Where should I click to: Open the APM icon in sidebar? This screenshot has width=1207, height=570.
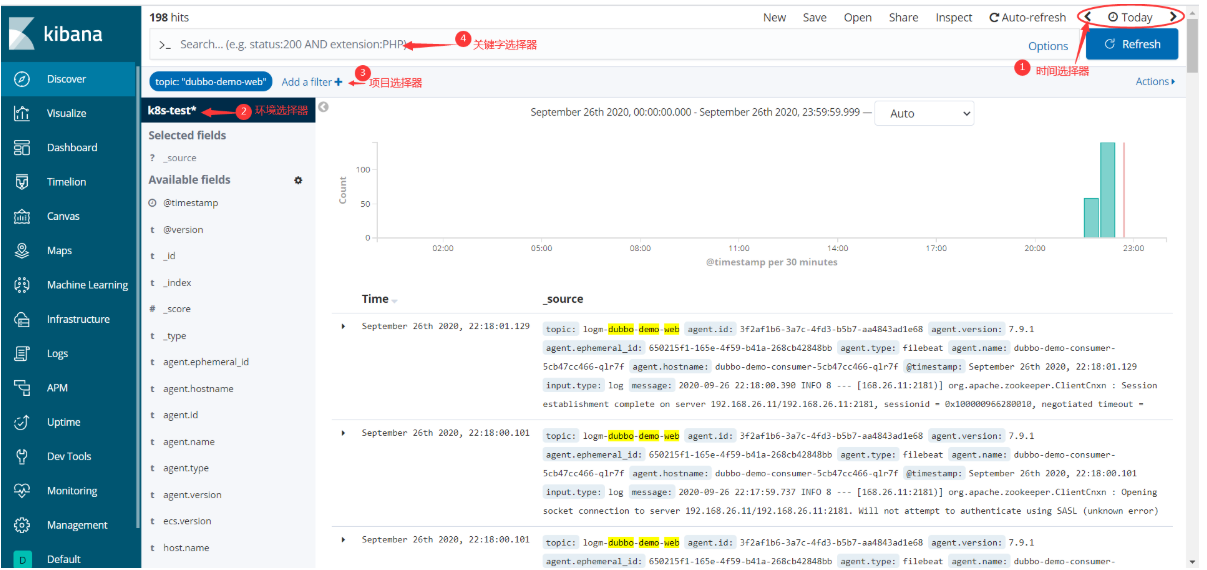(22, 388)
